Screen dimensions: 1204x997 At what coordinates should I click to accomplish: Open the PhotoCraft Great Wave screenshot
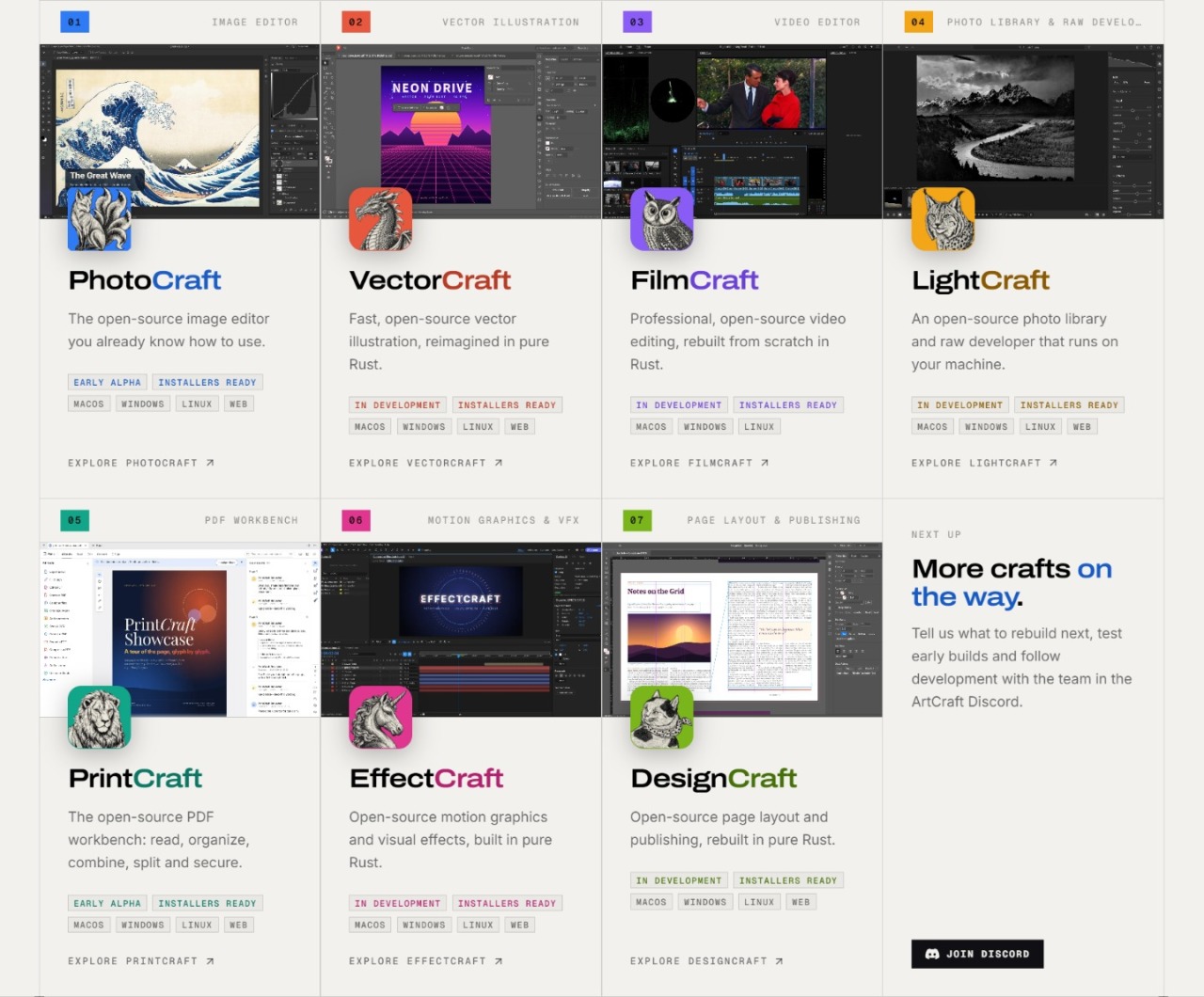click(180, 132)
